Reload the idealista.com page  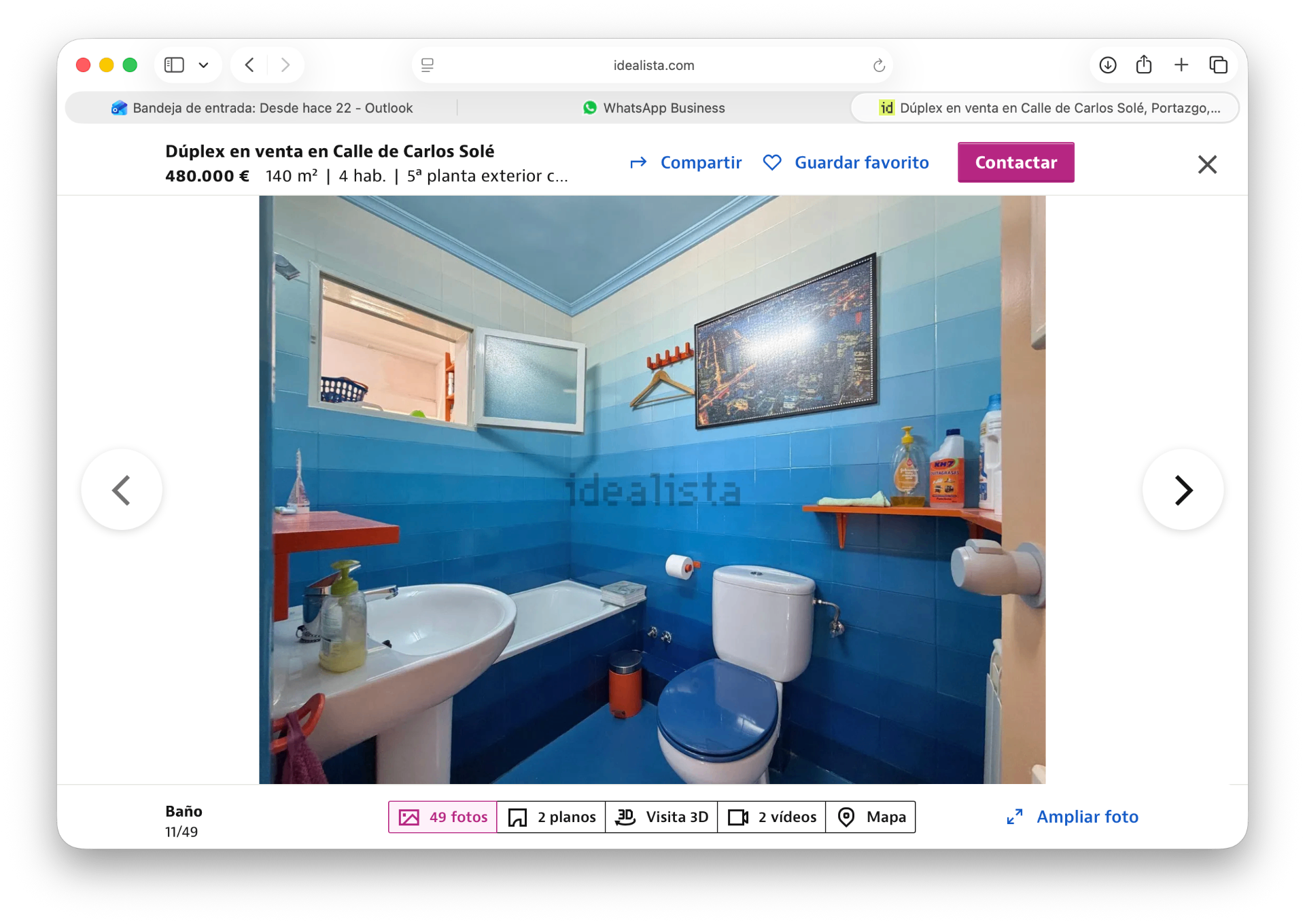coord(878,65)
